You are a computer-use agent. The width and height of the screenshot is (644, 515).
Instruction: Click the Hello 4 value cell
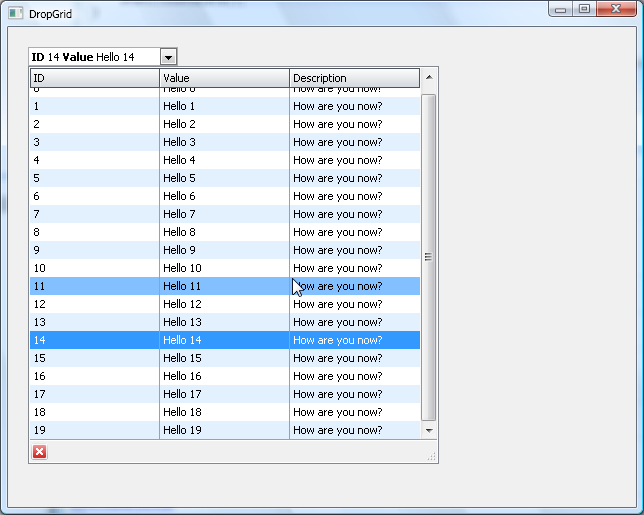tap(179, 160)
